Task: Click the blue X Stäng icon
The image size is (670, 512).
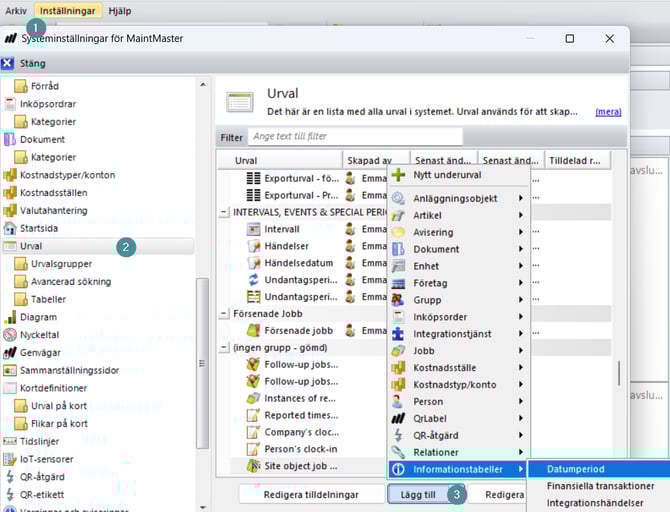Action: pos(8,62)
